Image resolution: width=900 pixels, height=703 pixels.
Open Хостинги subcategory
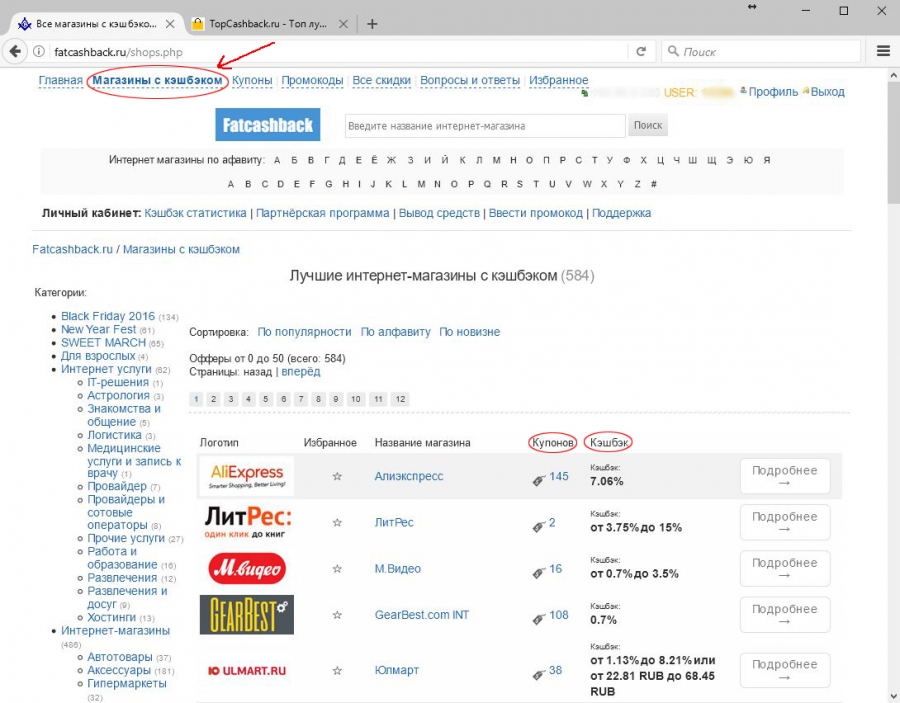[x=111, y=617]
